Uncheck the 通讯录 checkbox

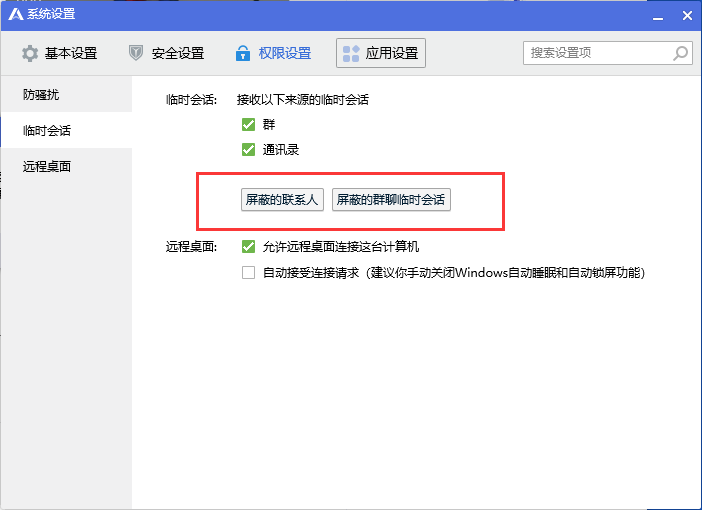tap(248, 150)
